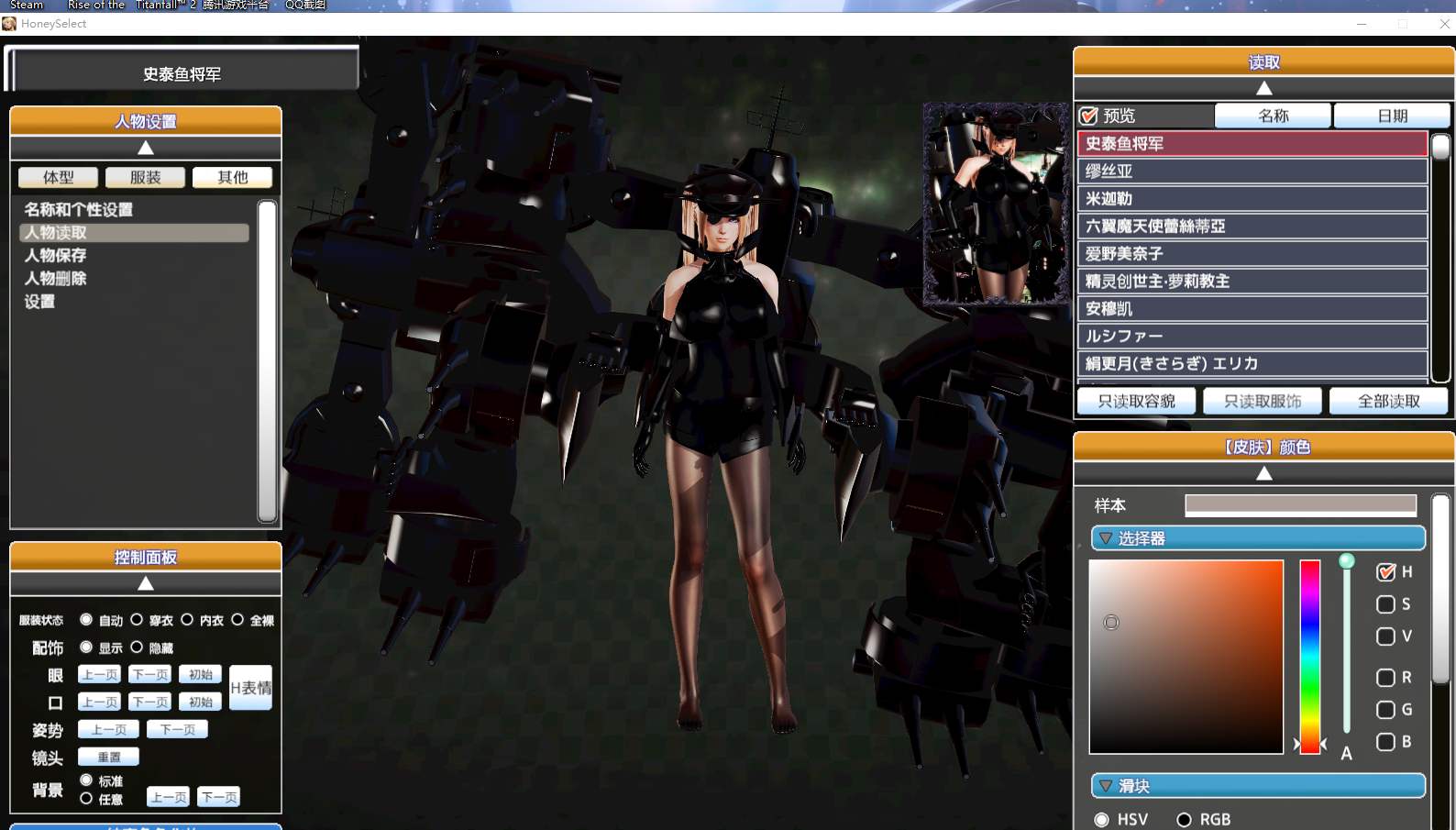Select 缪丝亚 in the character list

1252,172
